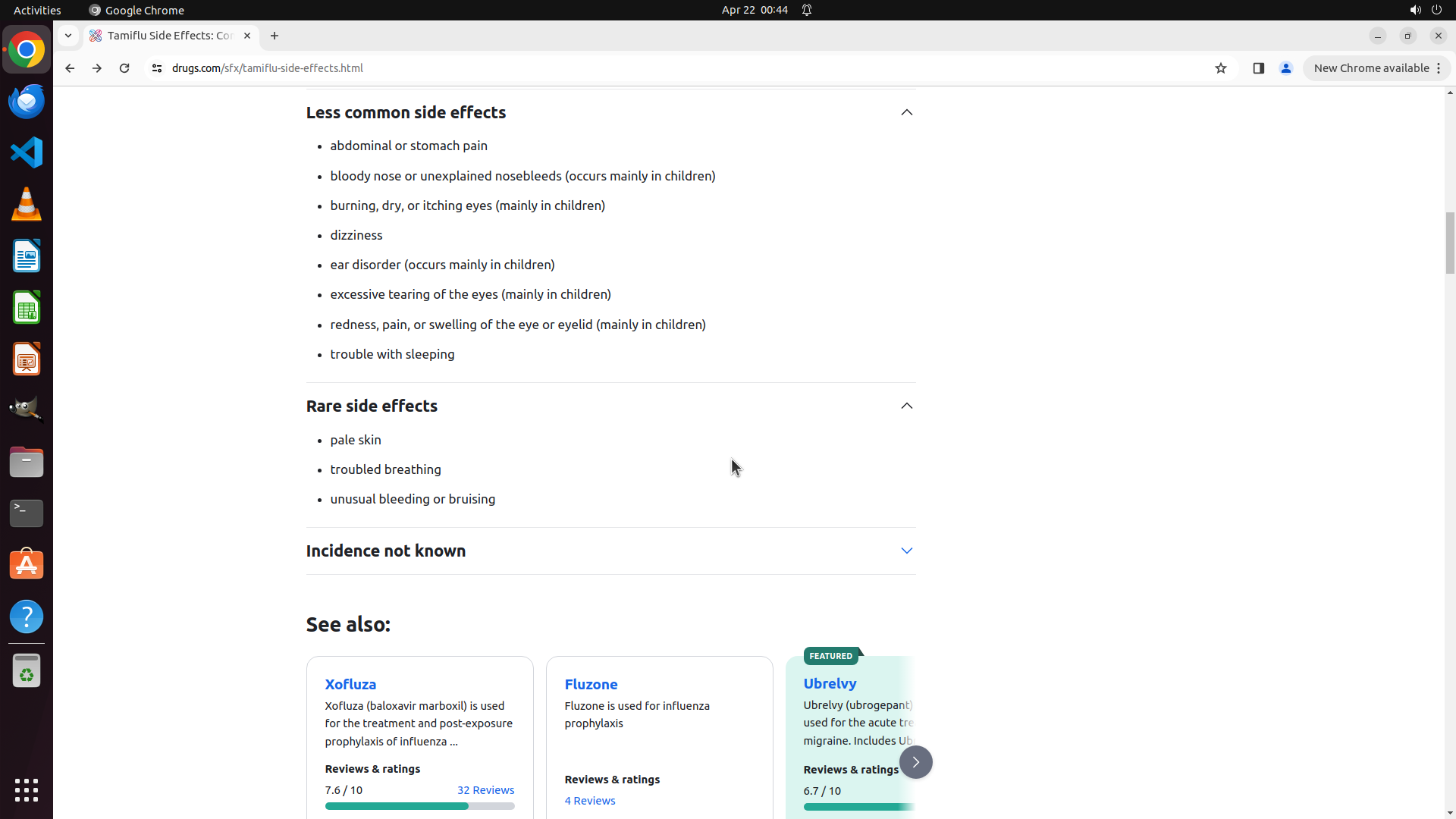Screen dimensions: 1456x819
Task: Select the Tamiflu Side Effects tab
Action: tap(170, 36)
